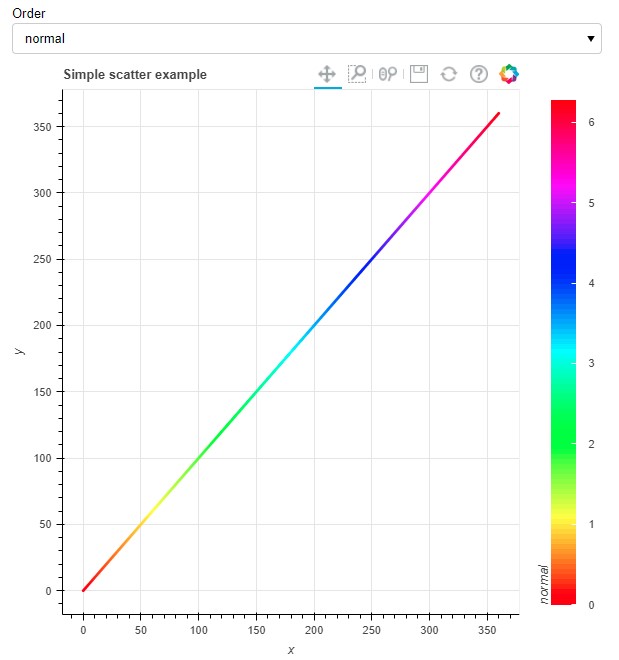
Task: Click x-axis tick label 100
Action: click(x=198, y=630)
